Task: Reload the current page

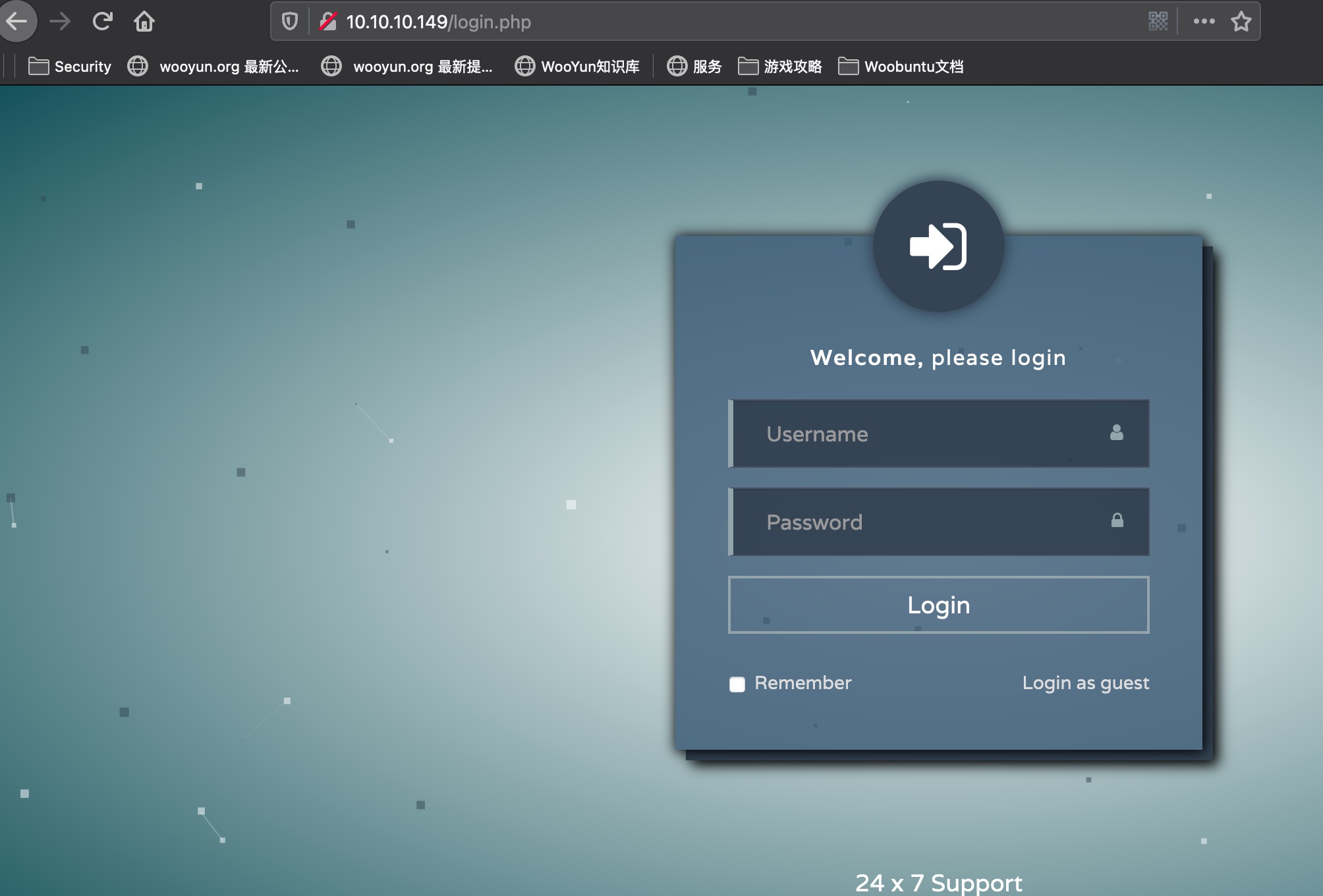Action: click(102, 22)
